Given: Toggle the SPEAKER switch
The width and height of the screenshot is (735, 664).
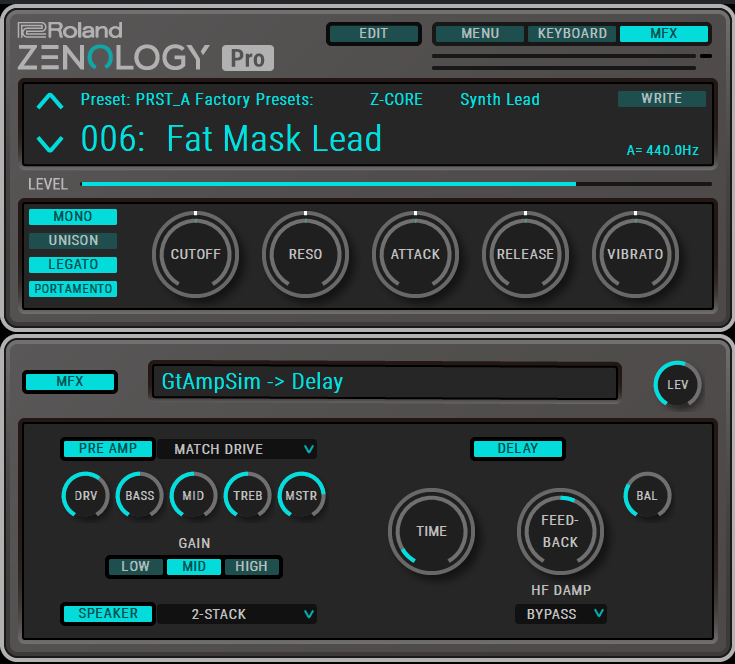Looking at the screenshot, I should pyautogui.click(x=108, y=613).
